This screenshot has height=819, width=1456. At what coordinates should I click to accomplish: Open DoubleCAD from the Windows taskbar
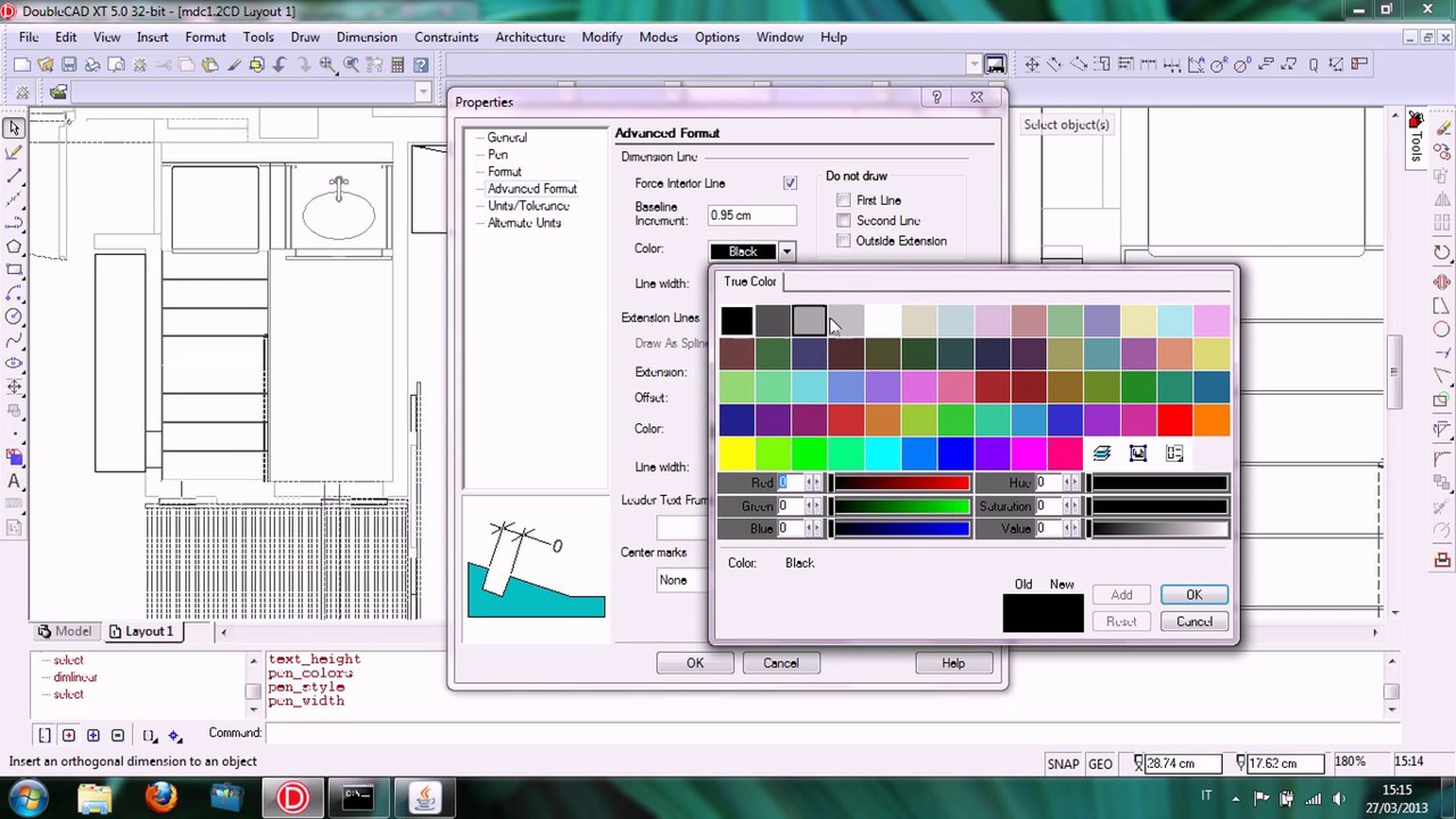click(x=292, y=797)
